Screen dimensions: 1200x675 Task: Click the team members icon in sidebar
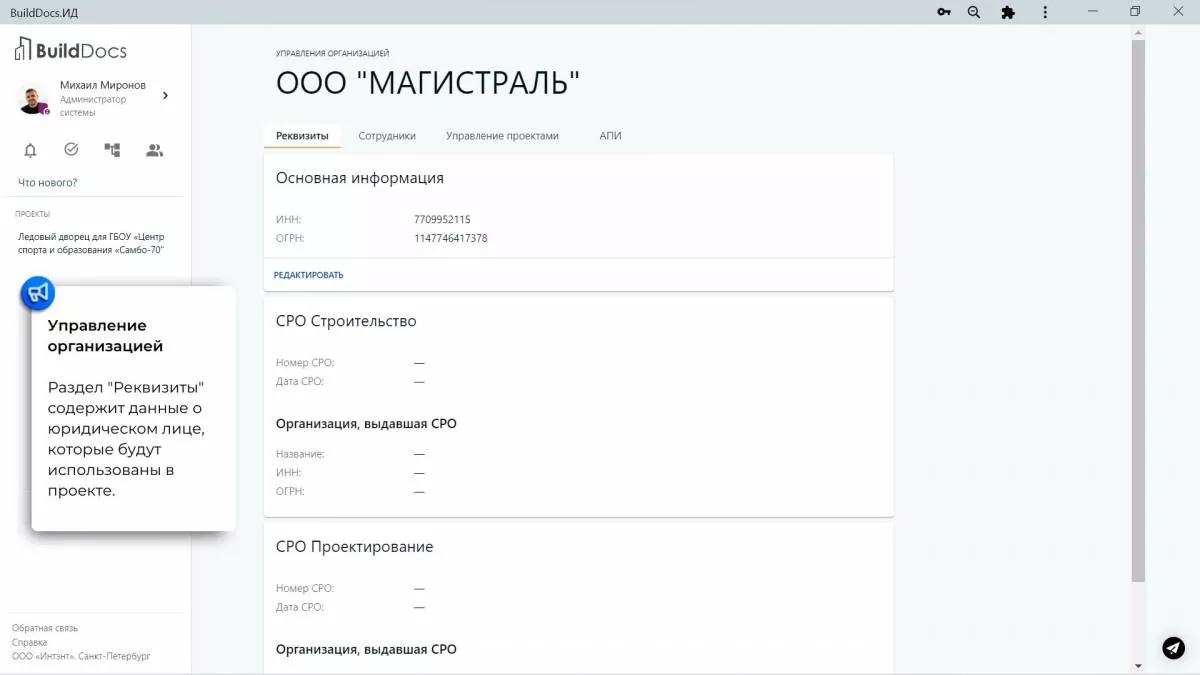point(153,149)
